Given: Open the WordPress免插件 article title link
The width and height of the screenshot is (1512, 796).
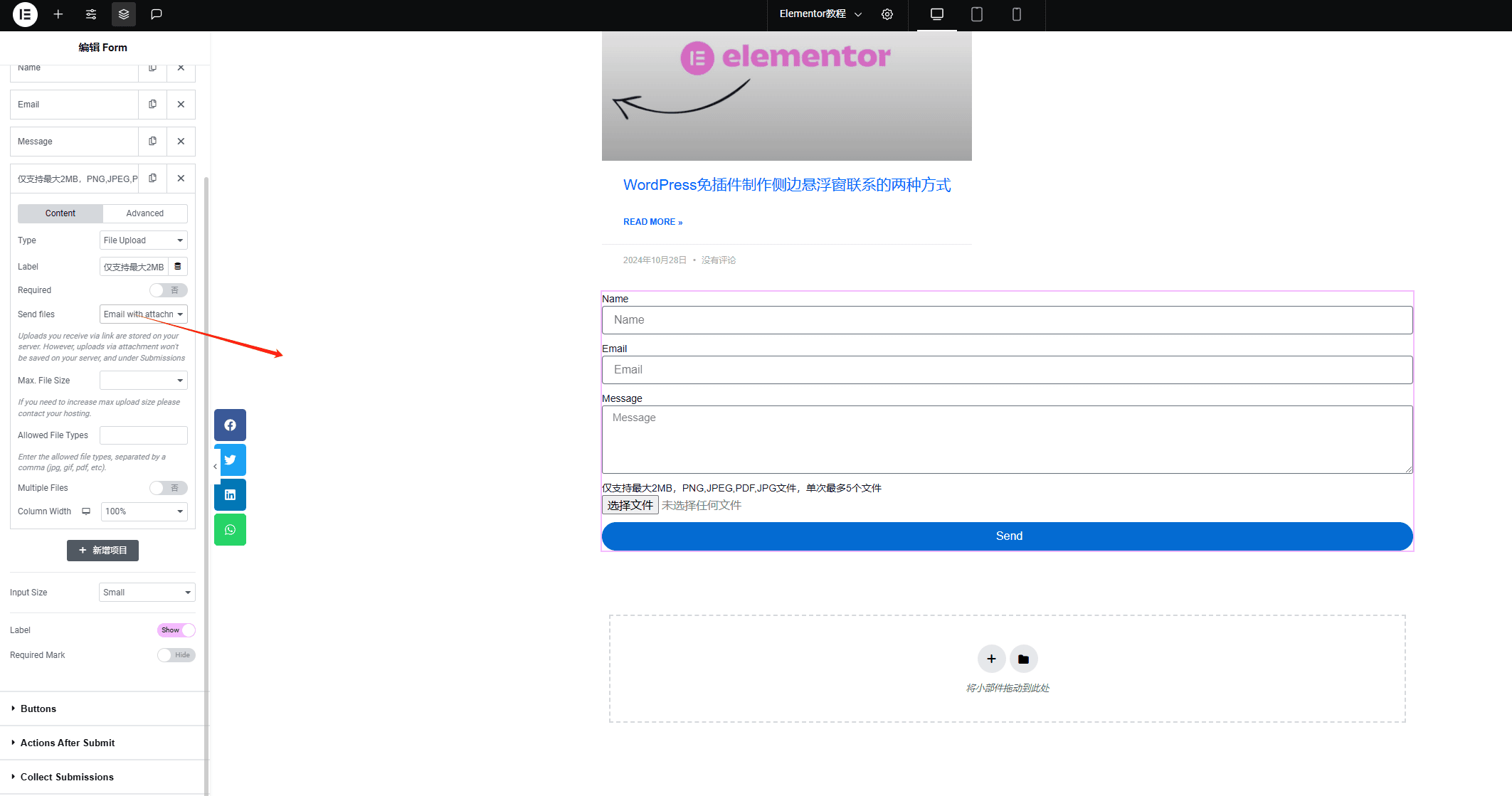Looking at the screenshot, I should (x=787, y=185).
